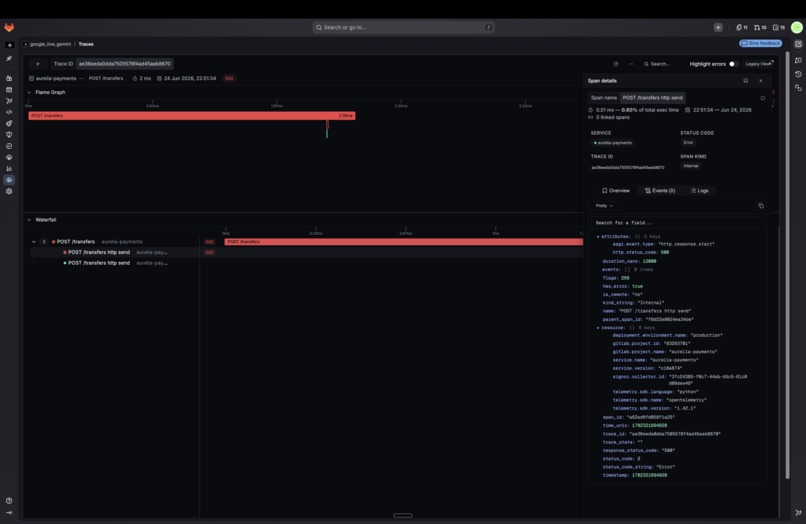Collapse the Flame Graph section

coord(29,93)
